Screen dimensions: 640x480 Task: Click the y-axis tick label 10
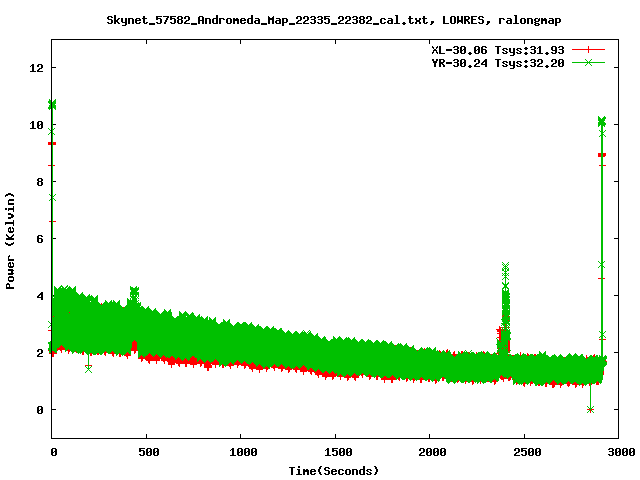click(36, 125)
